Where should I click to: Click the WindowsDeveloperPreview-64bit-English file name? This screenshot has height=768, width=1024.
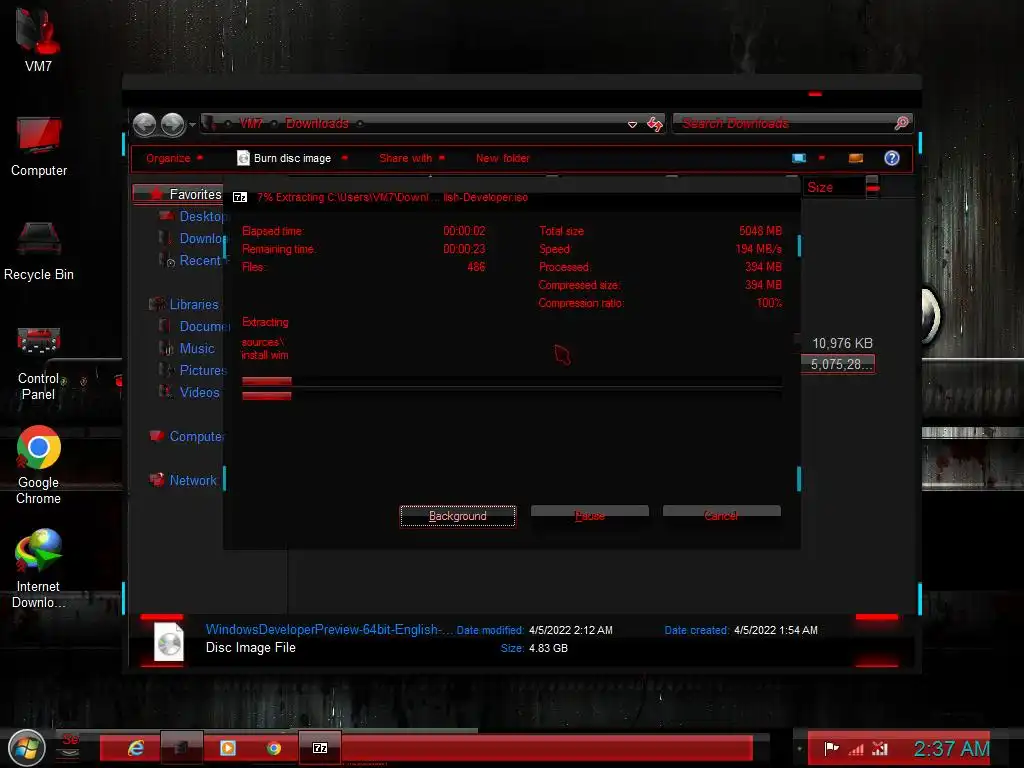pyautogui.click(x=329, y=630)
